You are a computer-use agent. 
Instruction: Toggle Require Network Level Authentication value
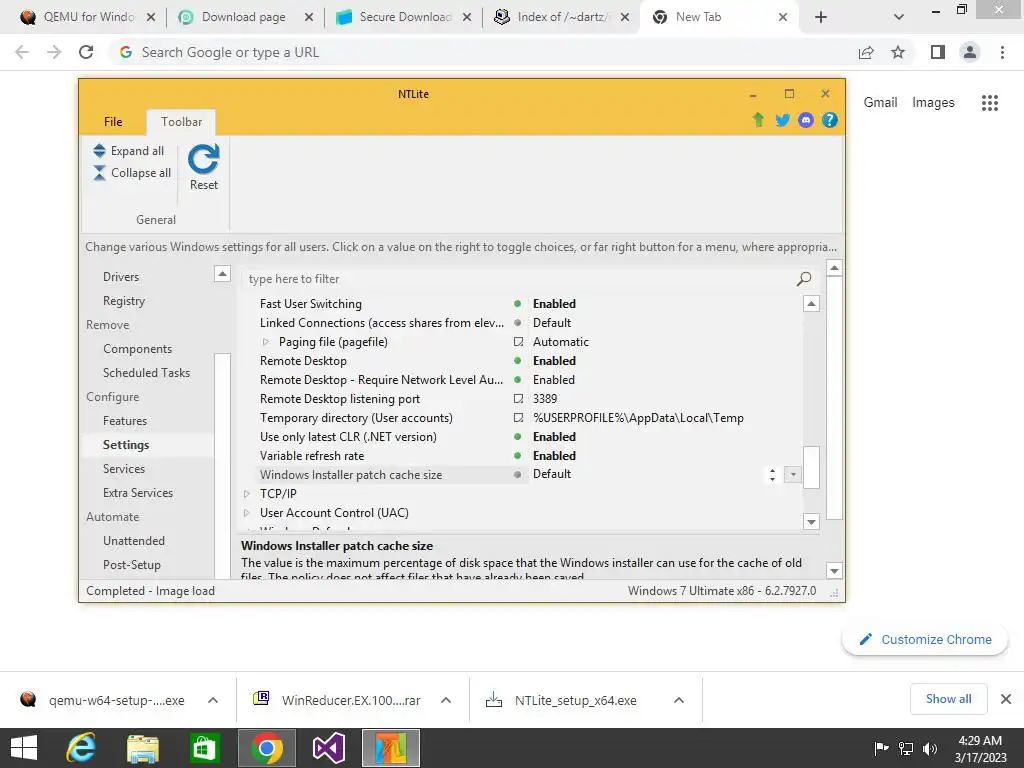coord(554,379)
